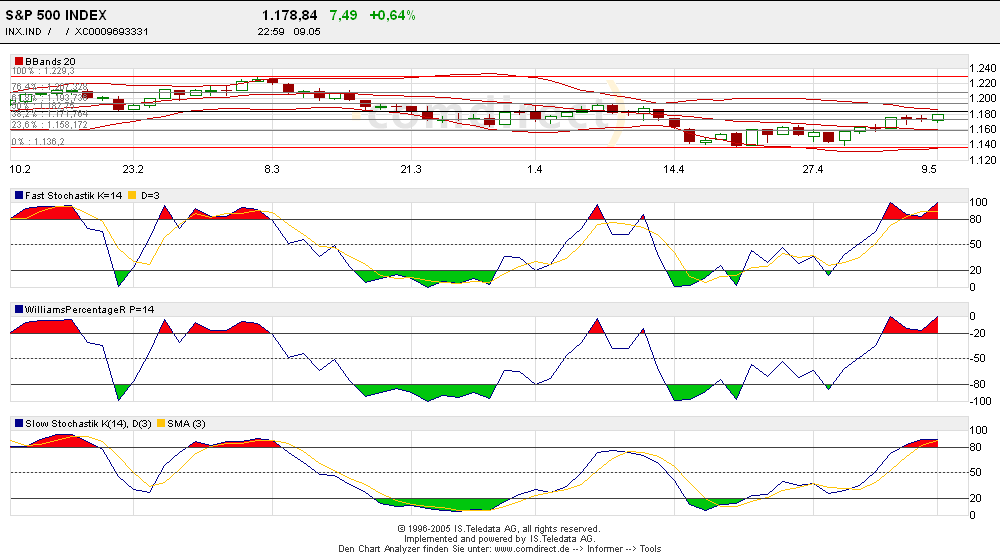
Task: Click the orange D=3 legend square
Action: (x=132, y=195)
